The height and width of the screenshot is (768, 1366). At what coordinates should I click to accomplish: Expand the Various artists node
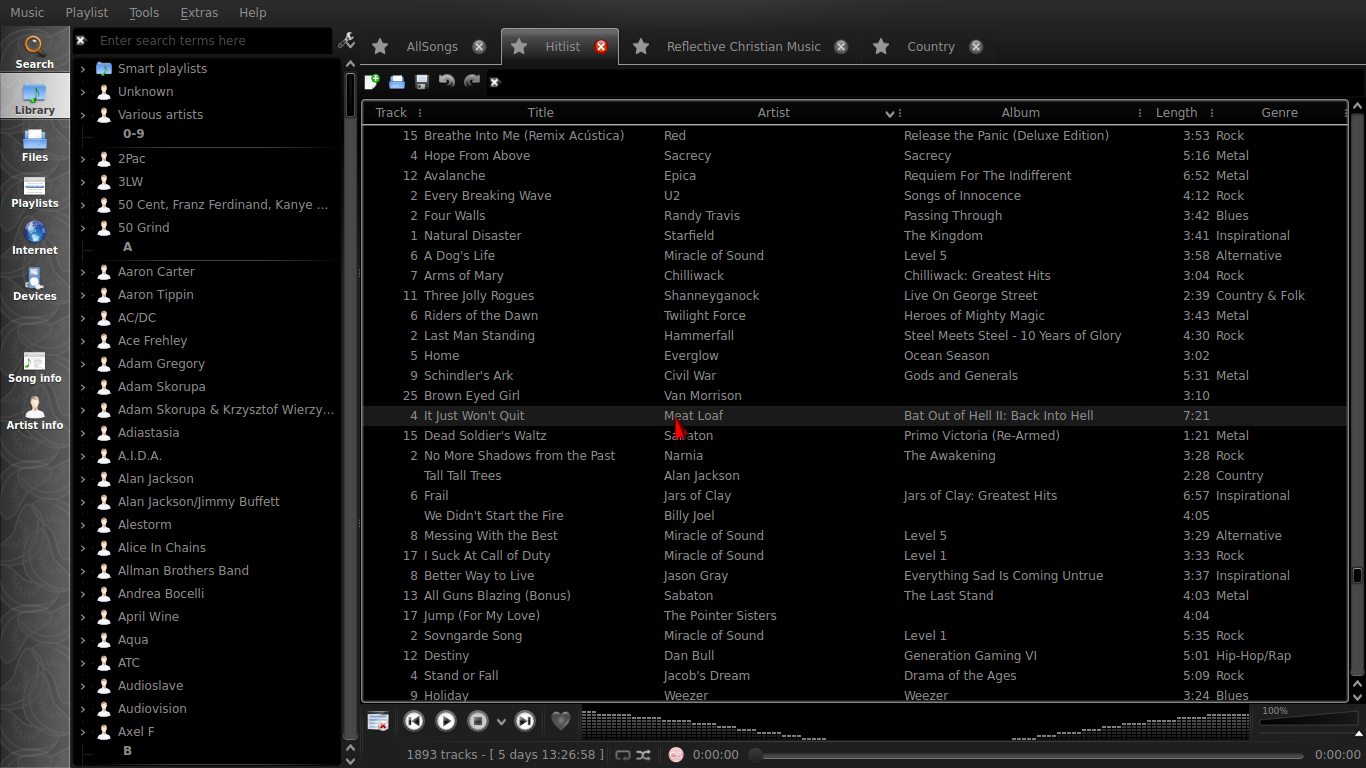tap(83, 115)
